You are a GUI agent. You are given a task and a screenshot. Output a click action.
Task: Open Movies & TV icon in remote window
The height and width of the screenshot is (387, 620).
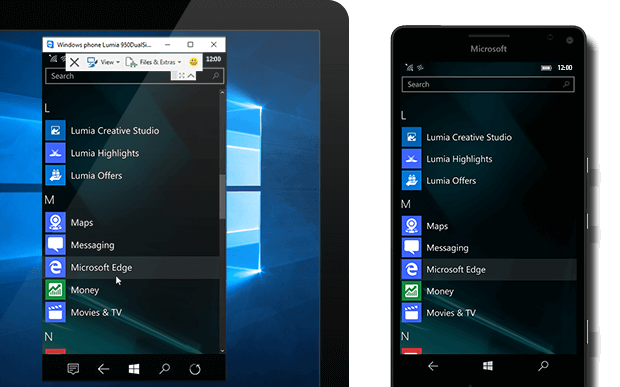[x=55, y=312]
